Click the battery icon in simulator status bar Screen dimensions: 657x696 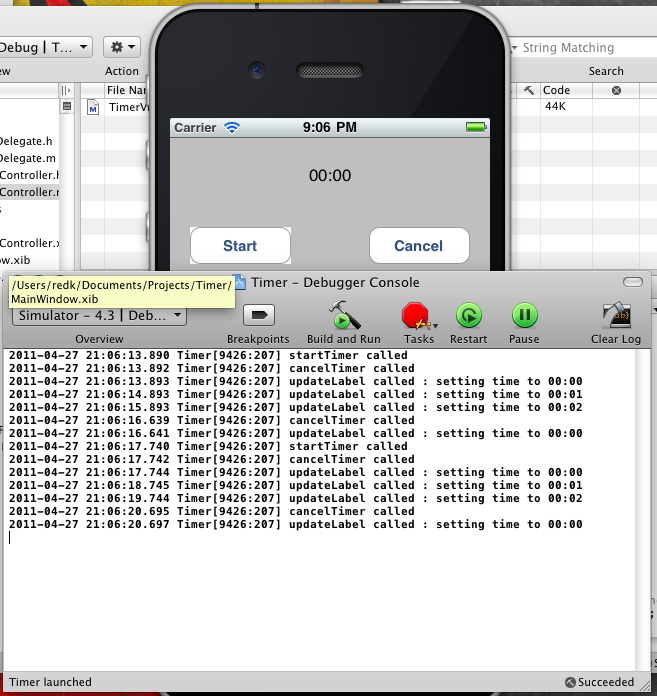point(476,127)
